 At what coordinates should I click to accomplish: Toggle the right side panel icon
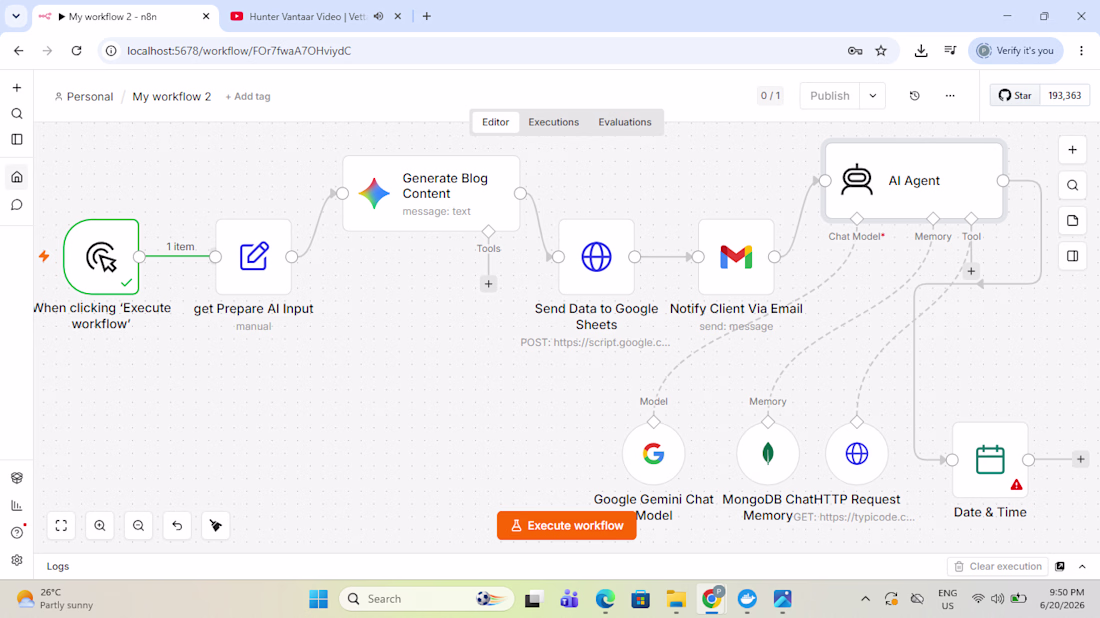point(1072,256)
